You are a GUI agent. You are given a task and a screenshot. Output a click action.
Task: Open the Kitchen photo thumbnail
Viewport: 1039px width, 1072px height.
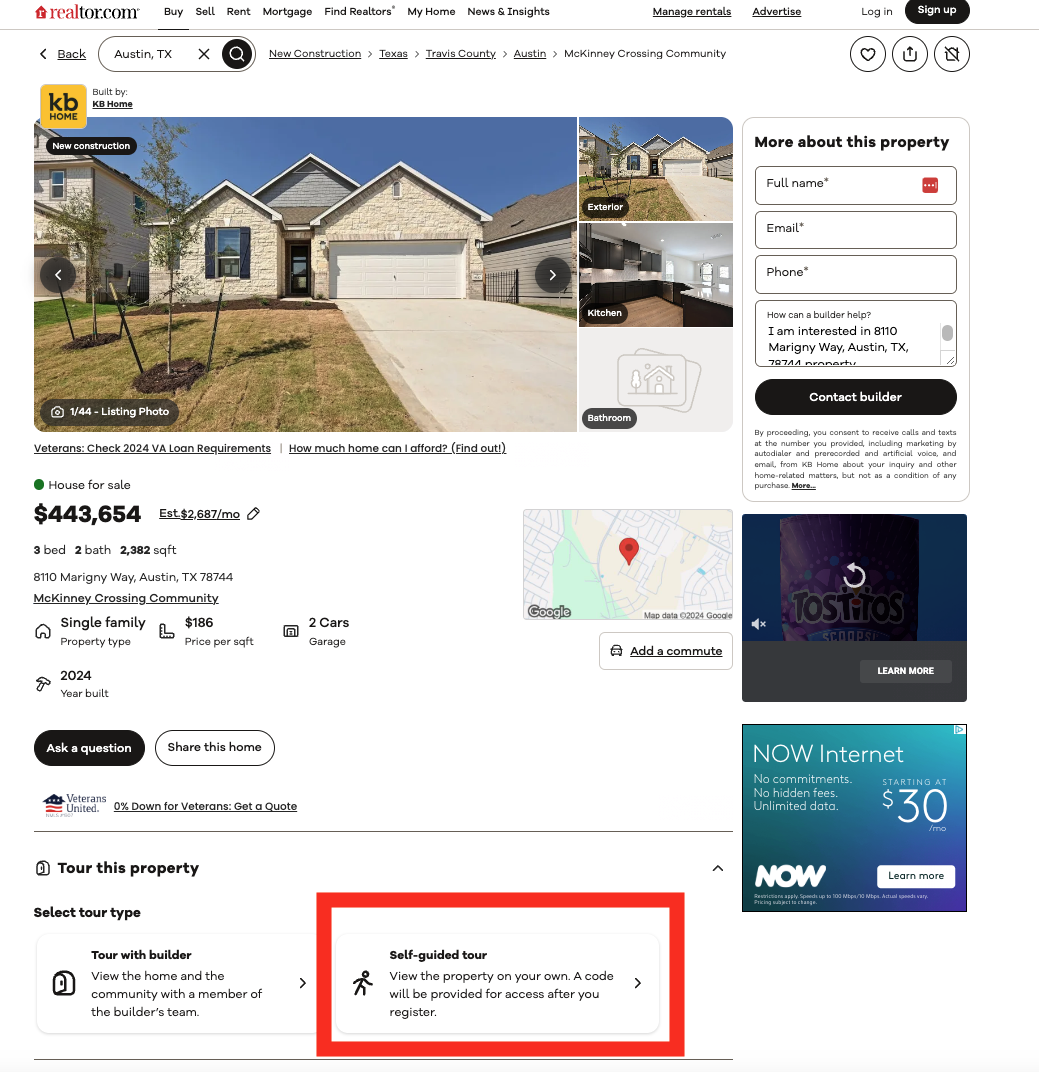pos(656,275)
